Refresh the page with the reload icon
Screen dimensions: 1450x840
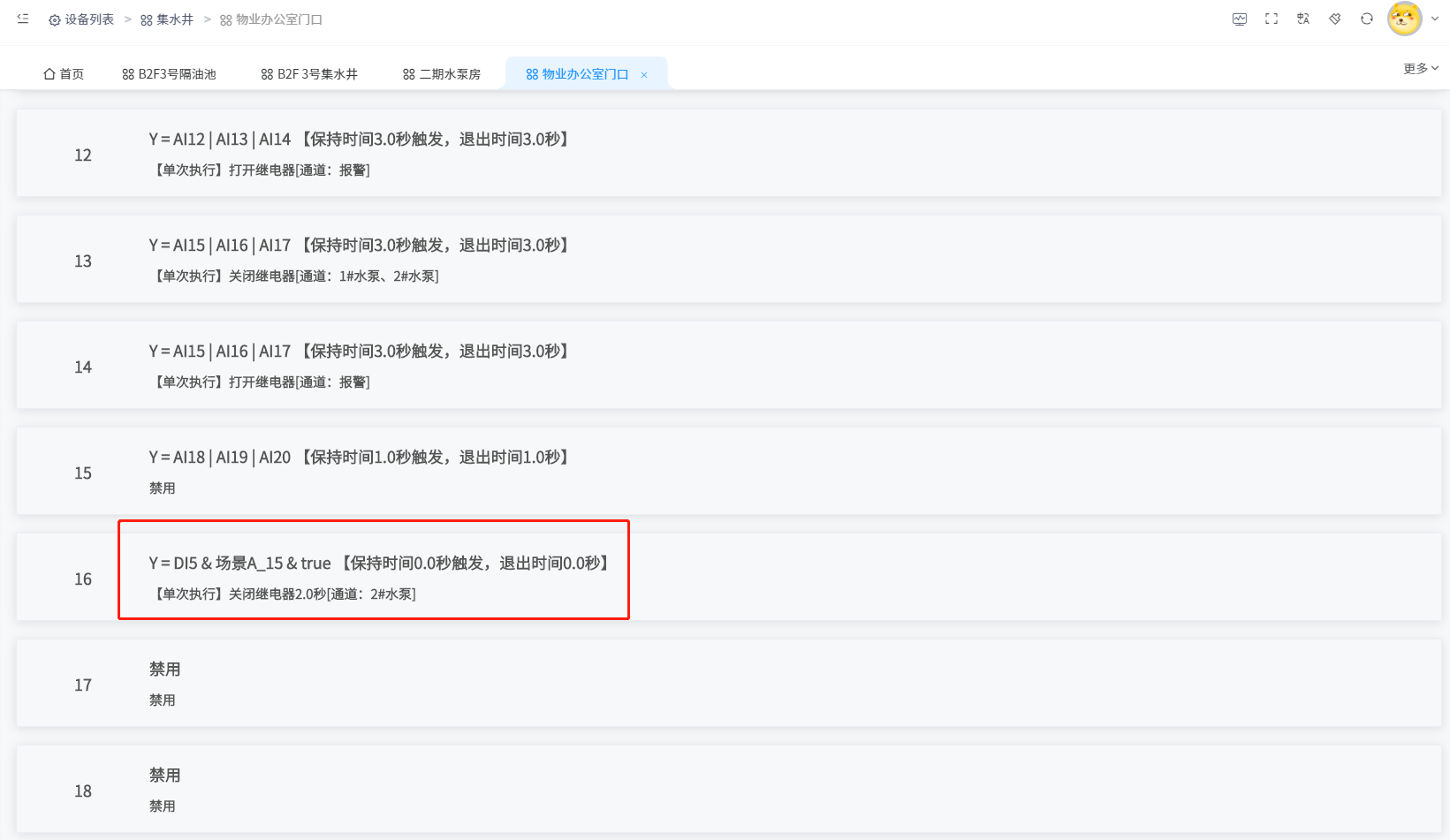tap(1367, 19)
